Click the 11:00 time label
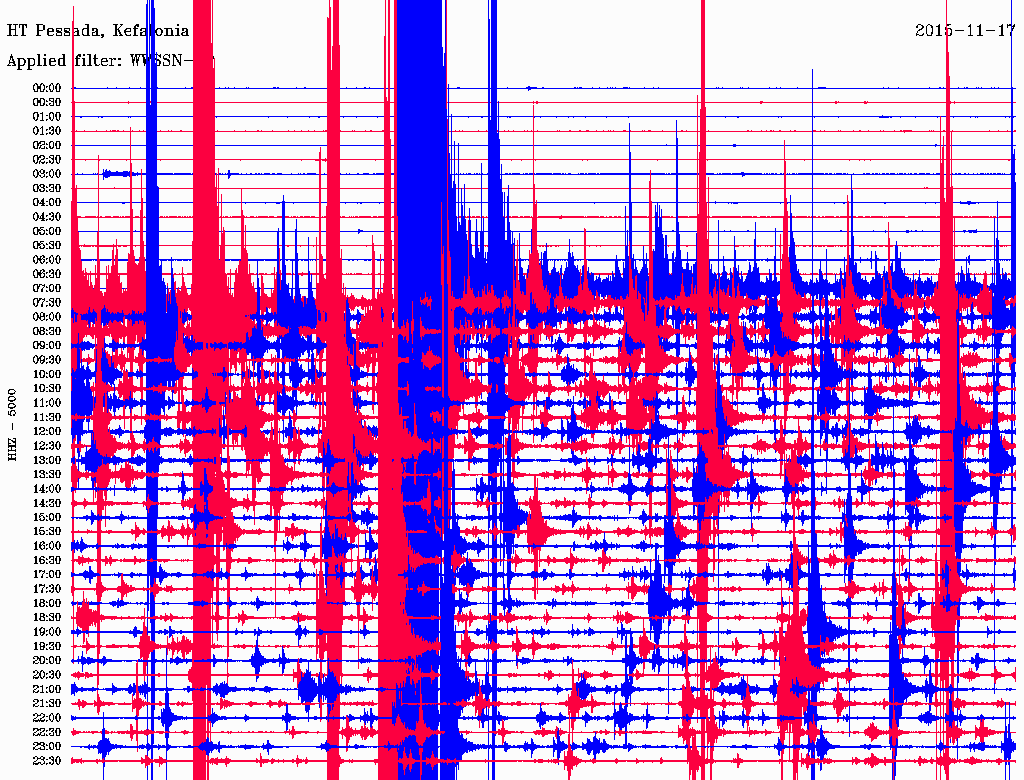This screenshot has width=1024, height=780. [47, 403]
